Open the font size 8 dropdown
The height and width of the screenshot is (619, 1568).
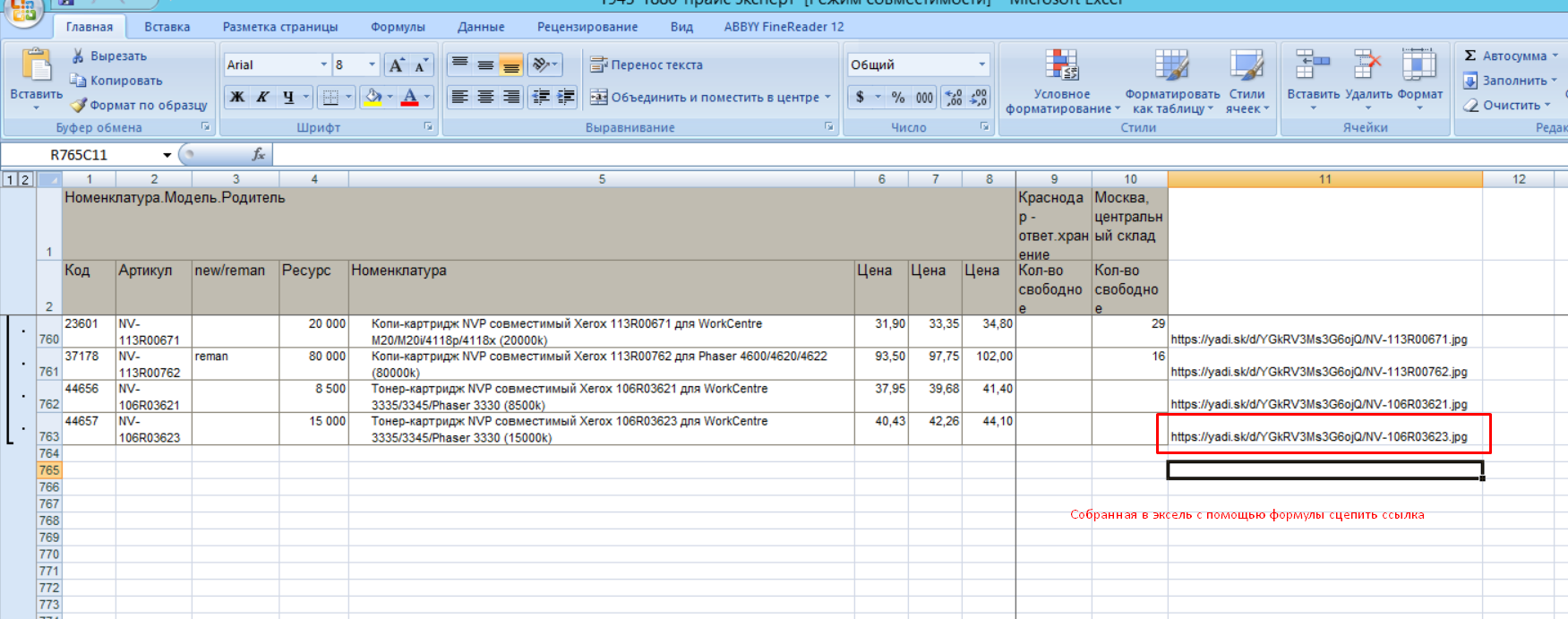[373, 64]
